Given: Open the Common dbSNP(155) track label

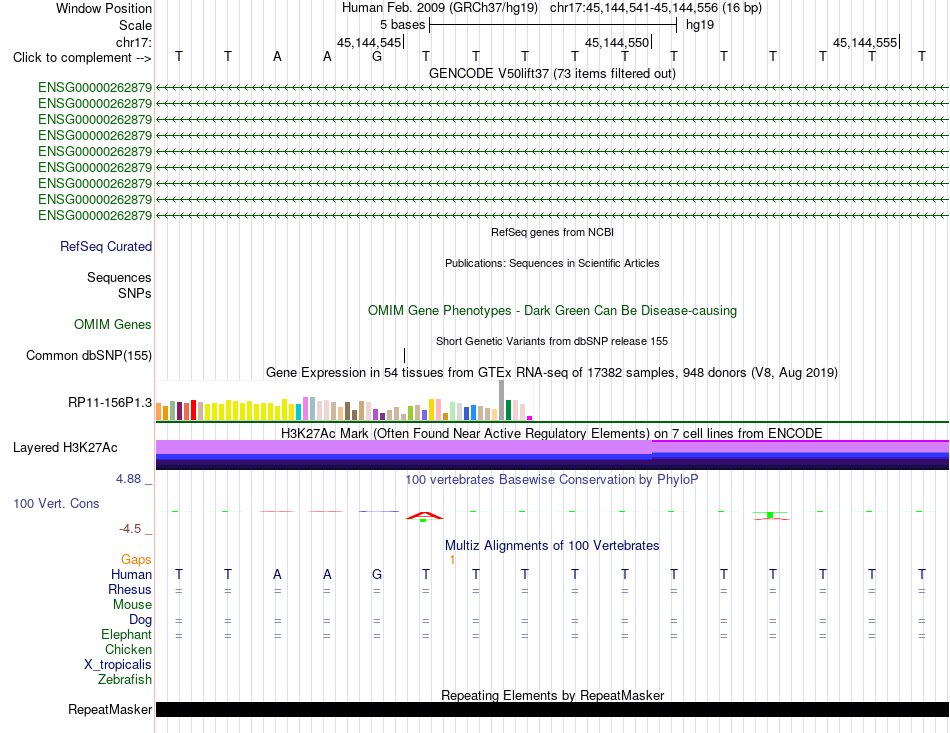Looking at the screenshot, I should click(x=88, y=356).
